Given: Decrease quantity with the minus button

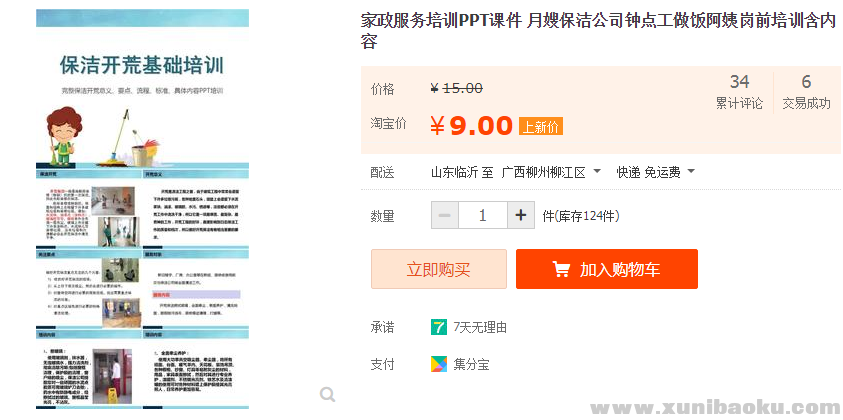Looking at the screenshot, I should (445, 215).
